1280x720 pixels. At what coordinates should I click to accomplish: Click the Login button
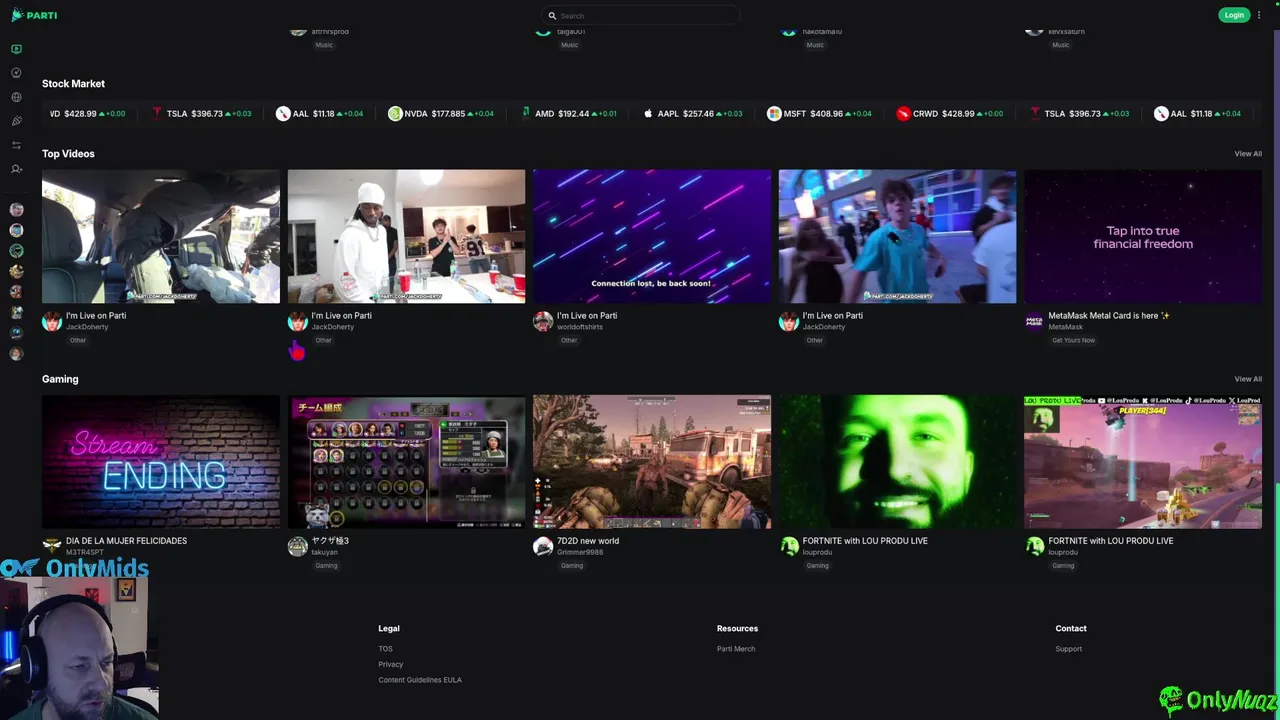click(x=1234, y=15)
